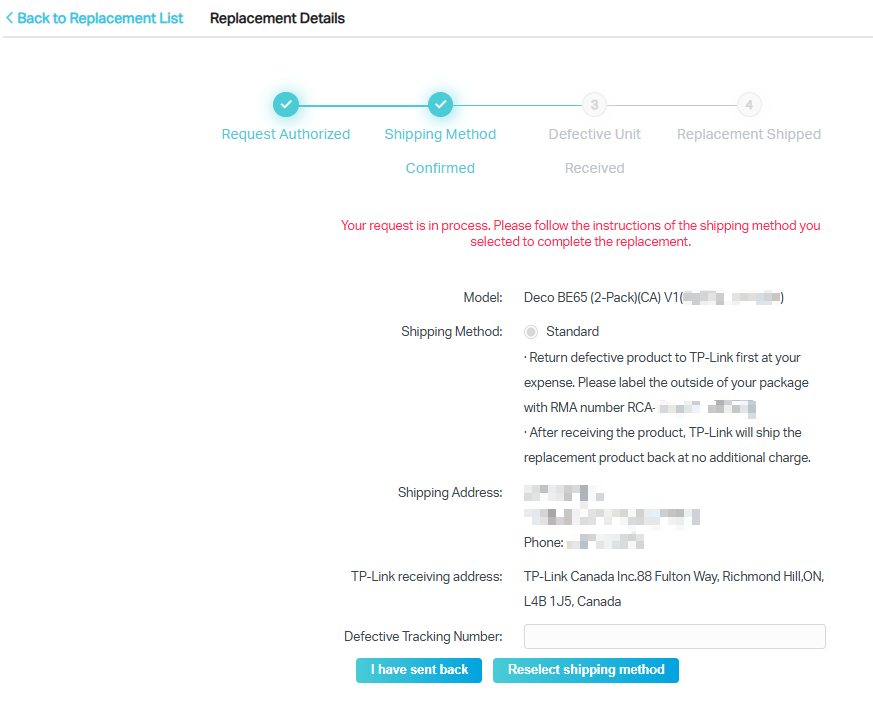Go back via Back to Replacement List link
The image size is (873, 702).
[95, 18]
